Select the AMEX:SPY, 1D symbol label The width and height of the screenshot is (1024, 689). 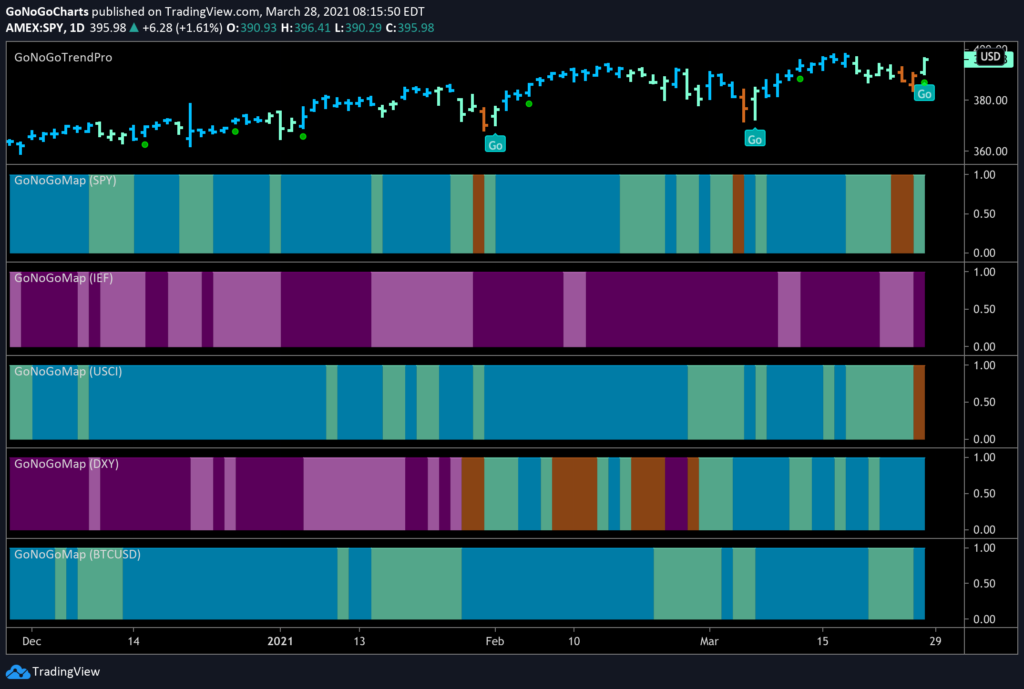pos(45,27)
